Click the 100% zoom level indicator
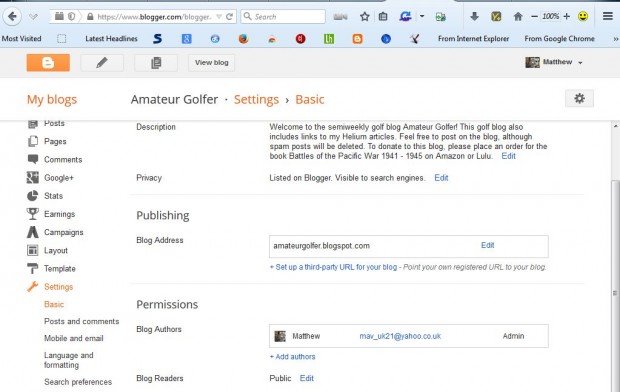Screen dimensions: 620x392 point(550,17)
